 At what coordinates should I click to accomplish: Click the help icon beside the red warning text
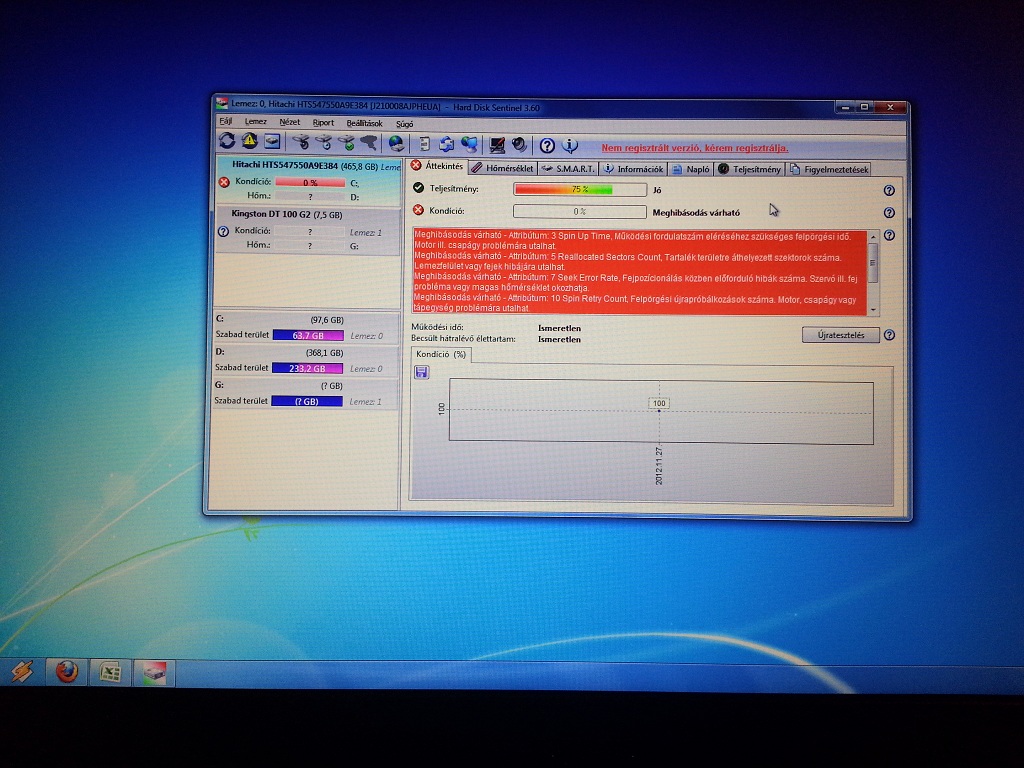[889, 235]
